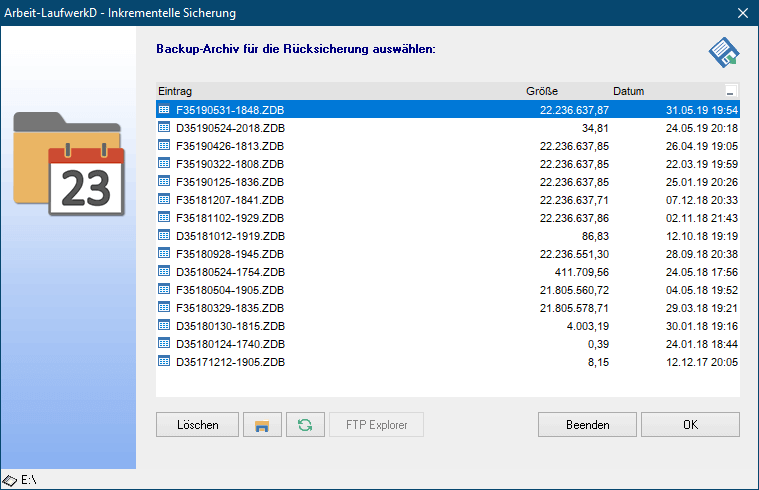
Task: Click file icon of F35190426-1813.ZDB
Action: click(164, 145)
